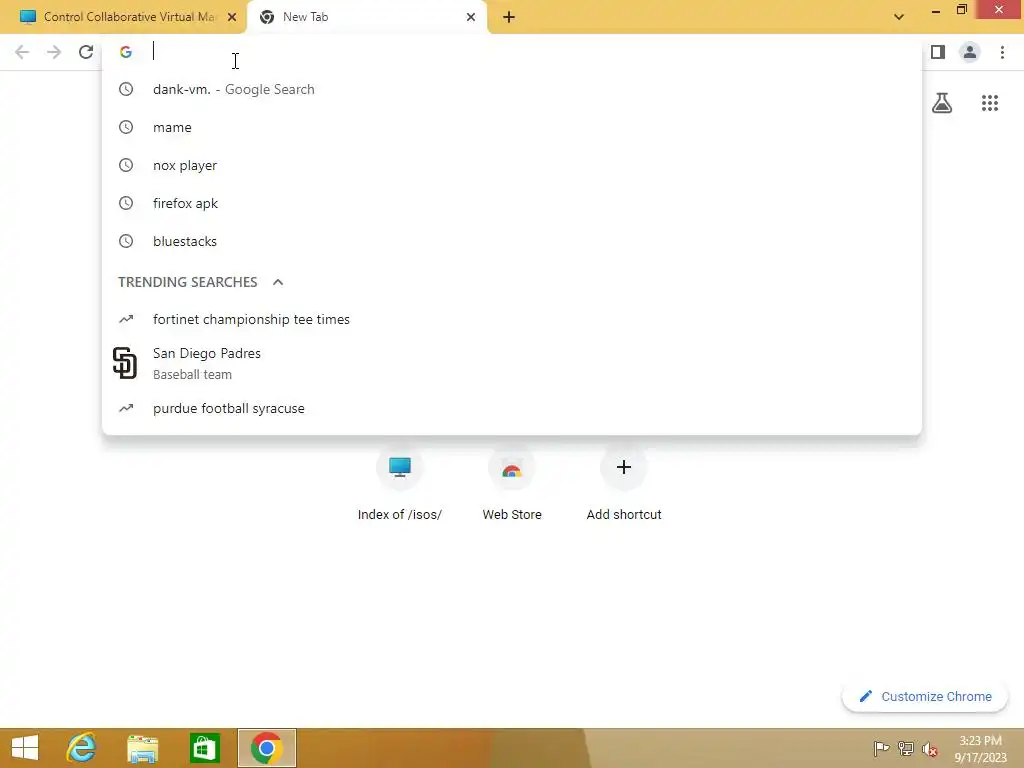Click the trending arrow beside purdue football

[x=126, y=408]
